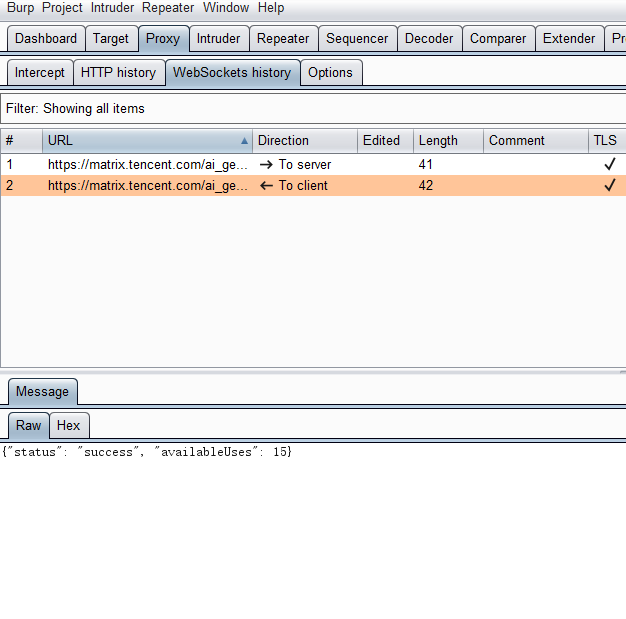Click TLS checkmark of the To client row
626x619 pixels.
(x=609, y=185)
